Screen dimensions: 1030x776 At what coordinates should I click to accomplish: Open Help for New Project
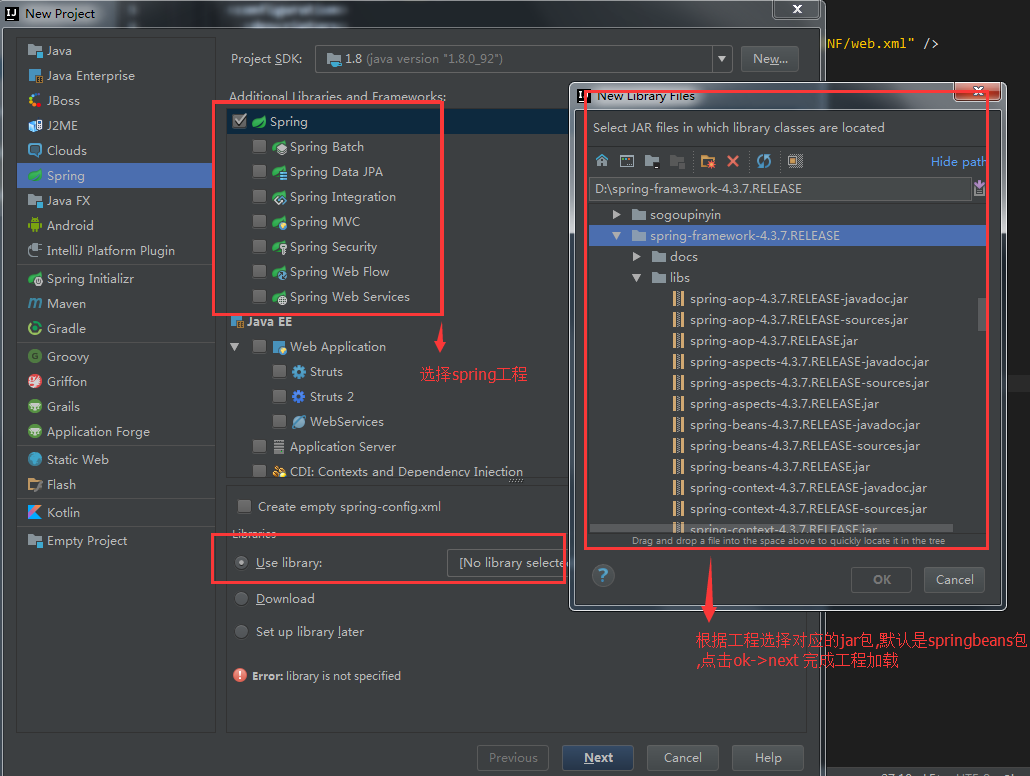pos(768,758)
